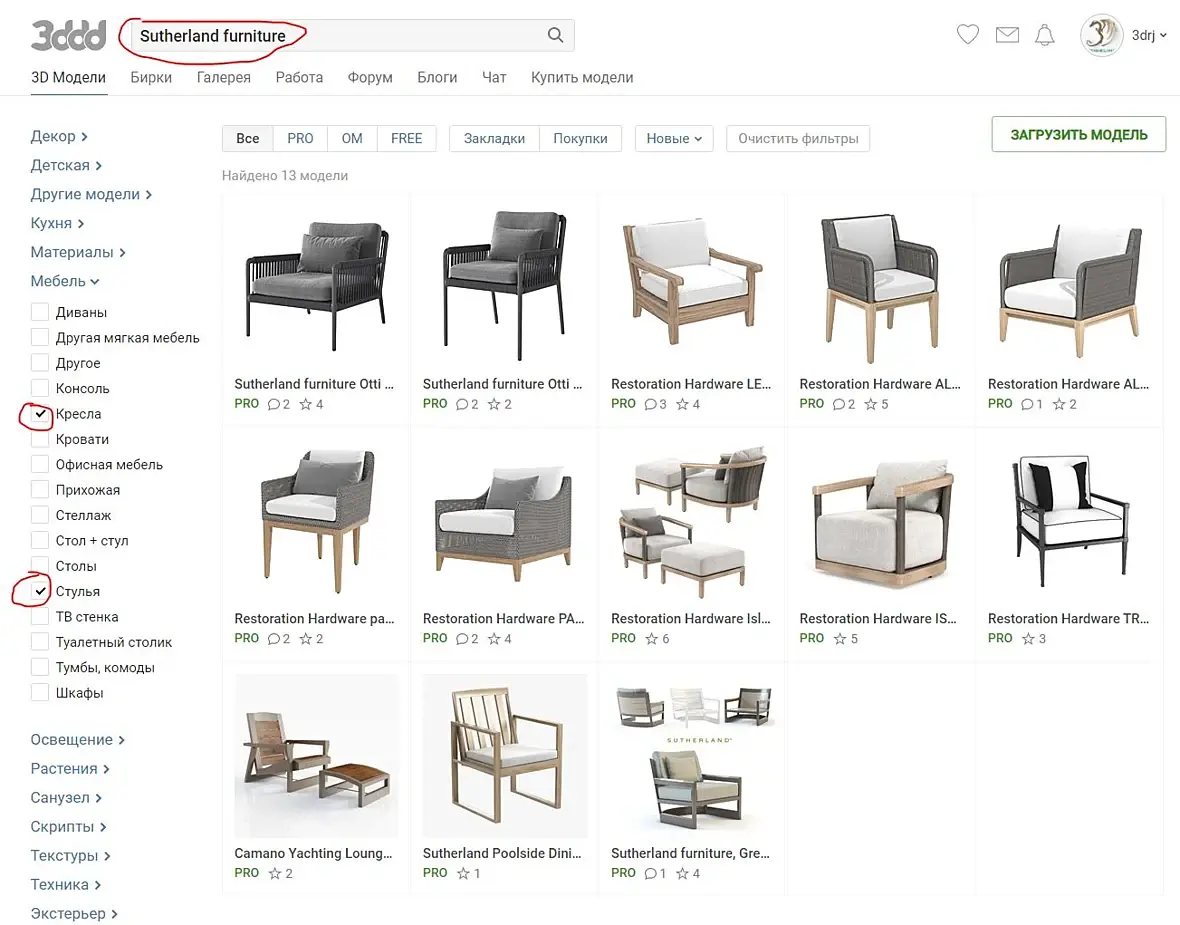Open the Новые sort dropdown

pyautogui.click(x=674, y=138)
